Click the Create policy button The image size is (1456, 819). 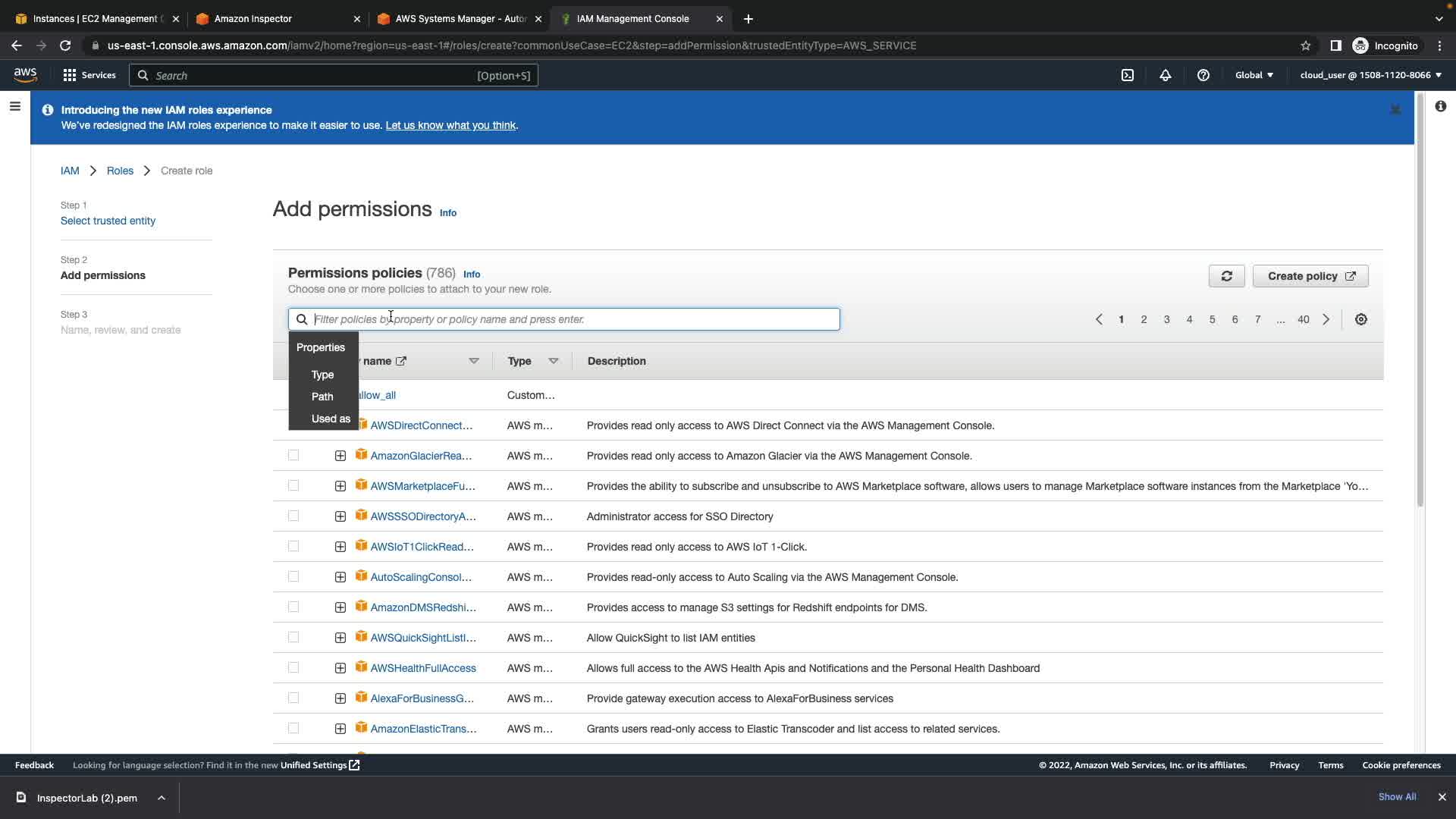coord(1310,276)
